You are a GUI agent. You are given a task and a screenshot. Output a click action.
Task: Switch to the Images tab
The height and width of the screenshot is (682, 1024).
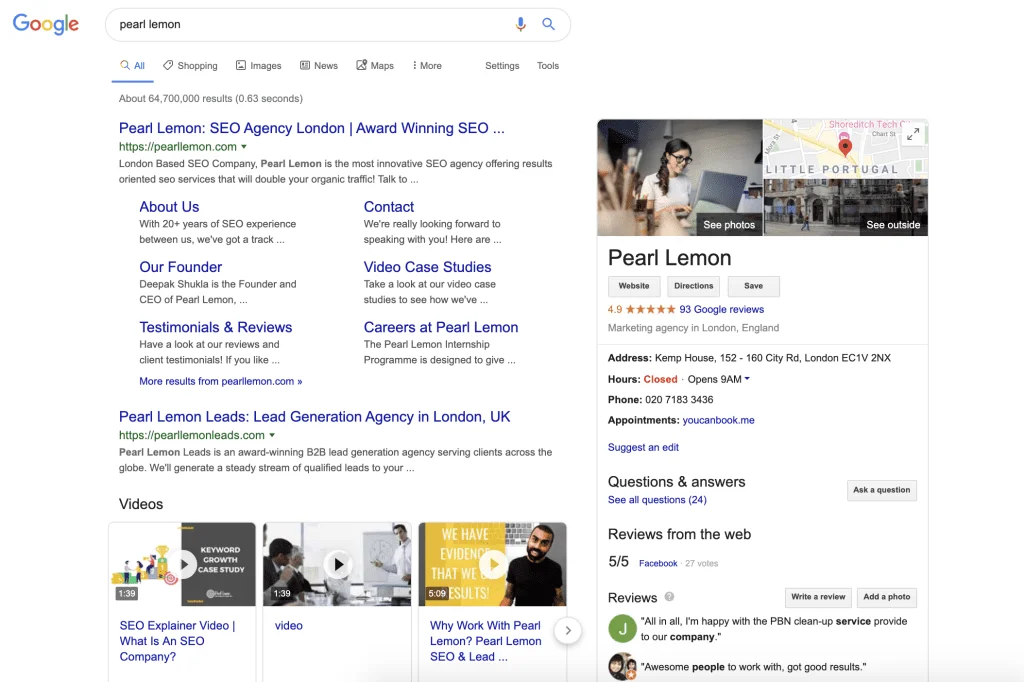pos(259,65)
